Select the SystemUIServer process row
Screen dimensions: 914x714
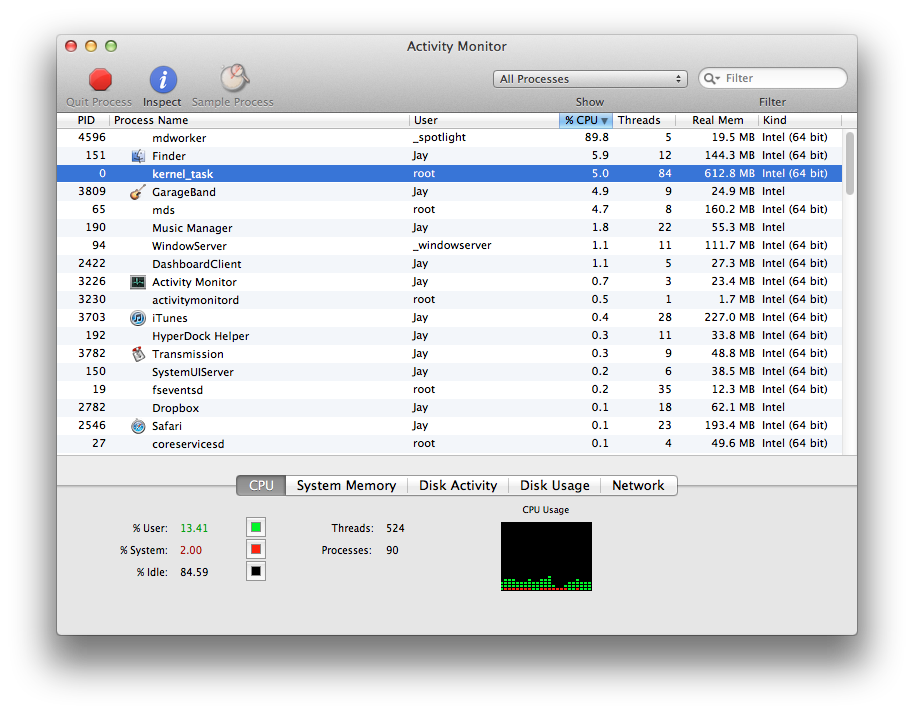click(449, 372)
